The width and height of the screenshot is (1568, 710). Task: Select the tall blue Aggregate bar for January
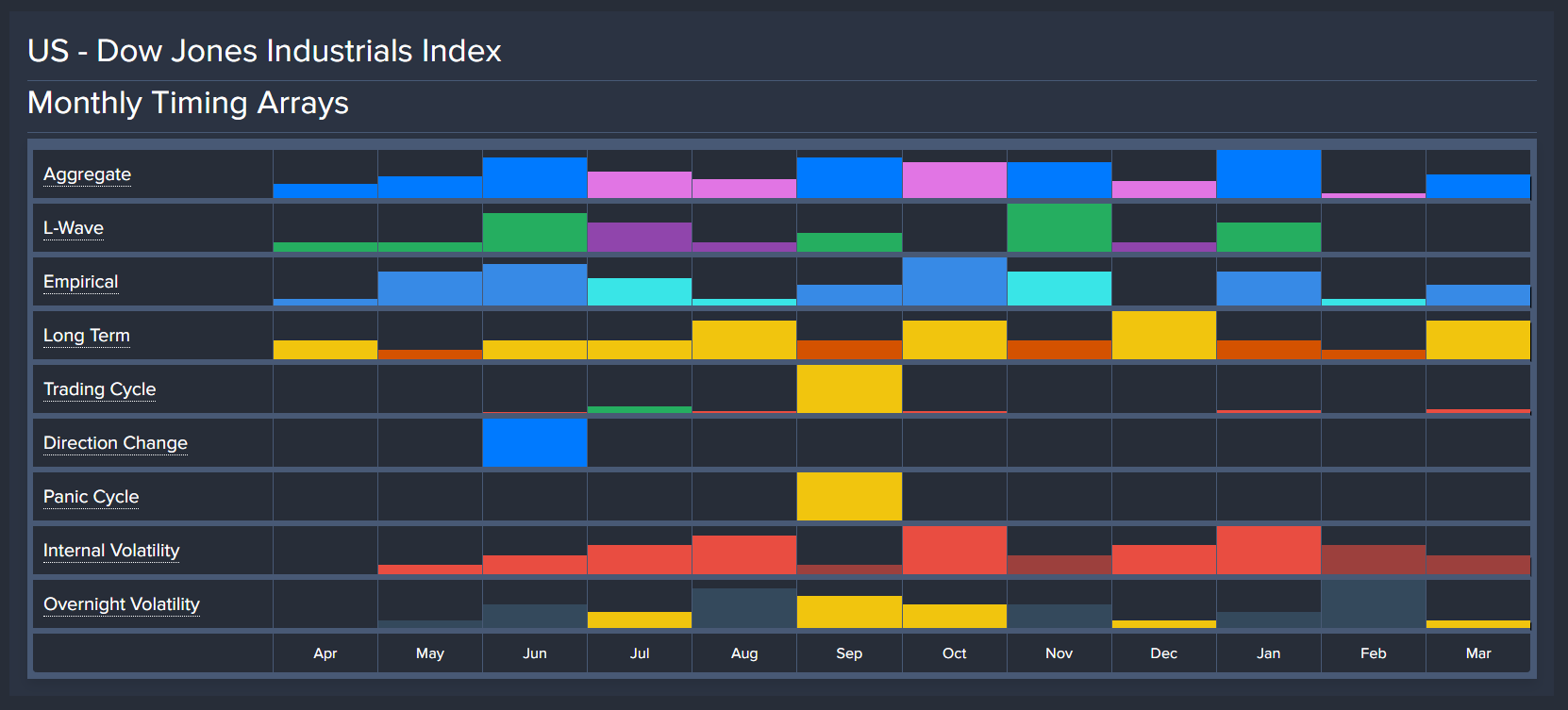(x=1268, y=174)
